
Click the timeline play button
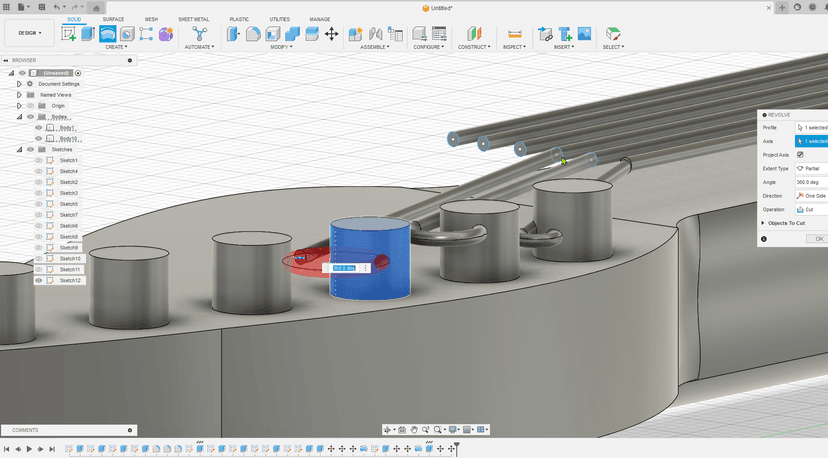[29, 449]
